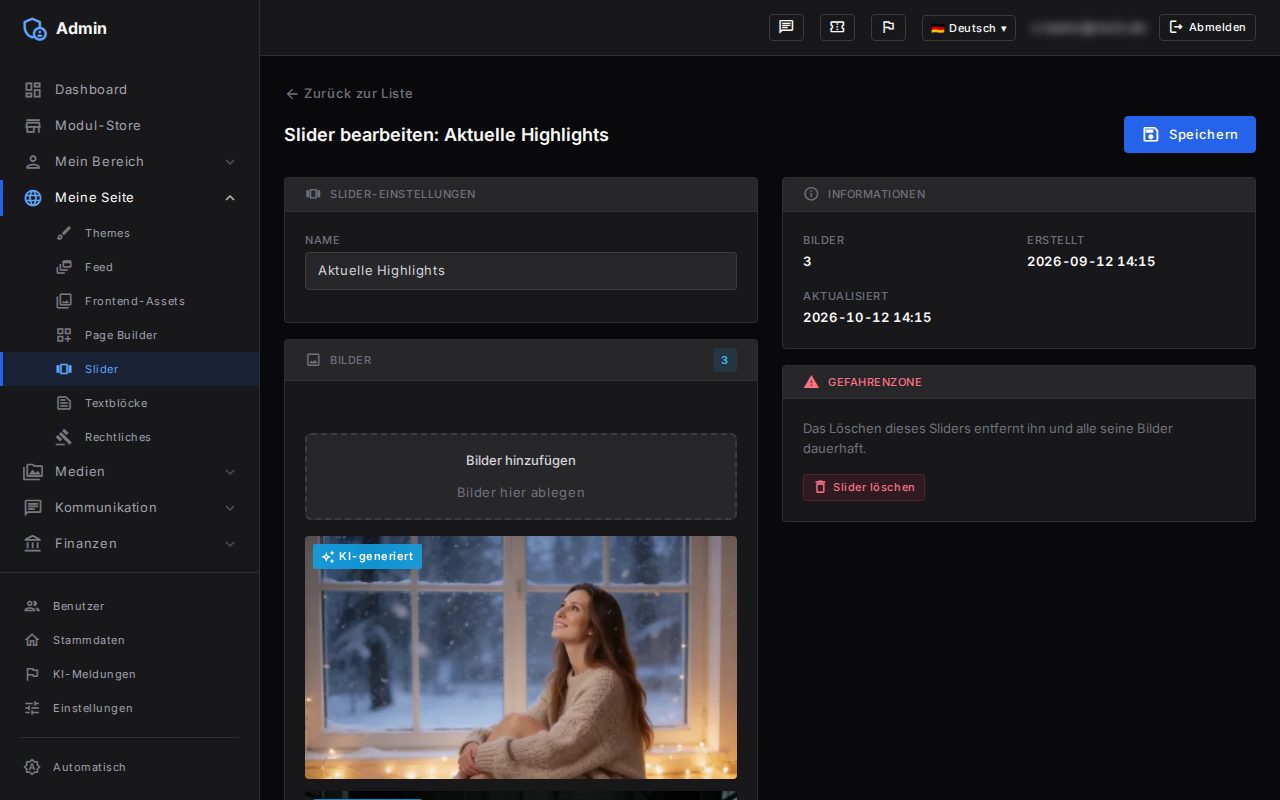The image size is (1280, 800).
Task: Click Zurück zur Liste link
Action: [349, 93]
